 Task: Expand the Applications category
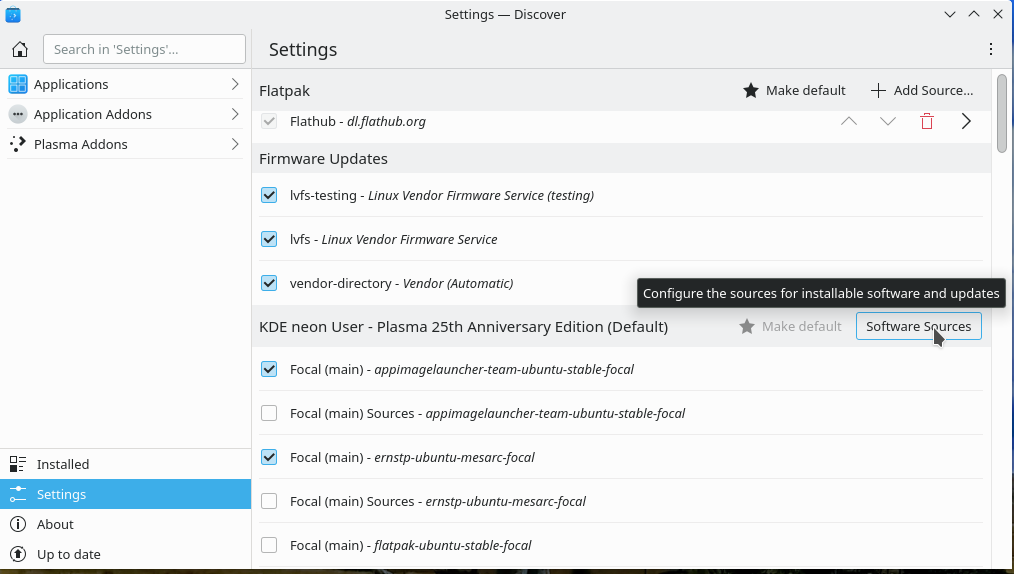click(x=125, y=84)
